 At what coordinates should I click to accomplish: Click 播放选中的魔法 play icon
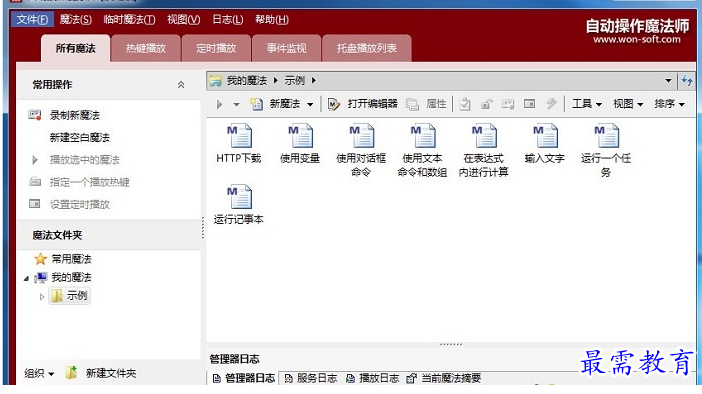click(x=35, y=160)
